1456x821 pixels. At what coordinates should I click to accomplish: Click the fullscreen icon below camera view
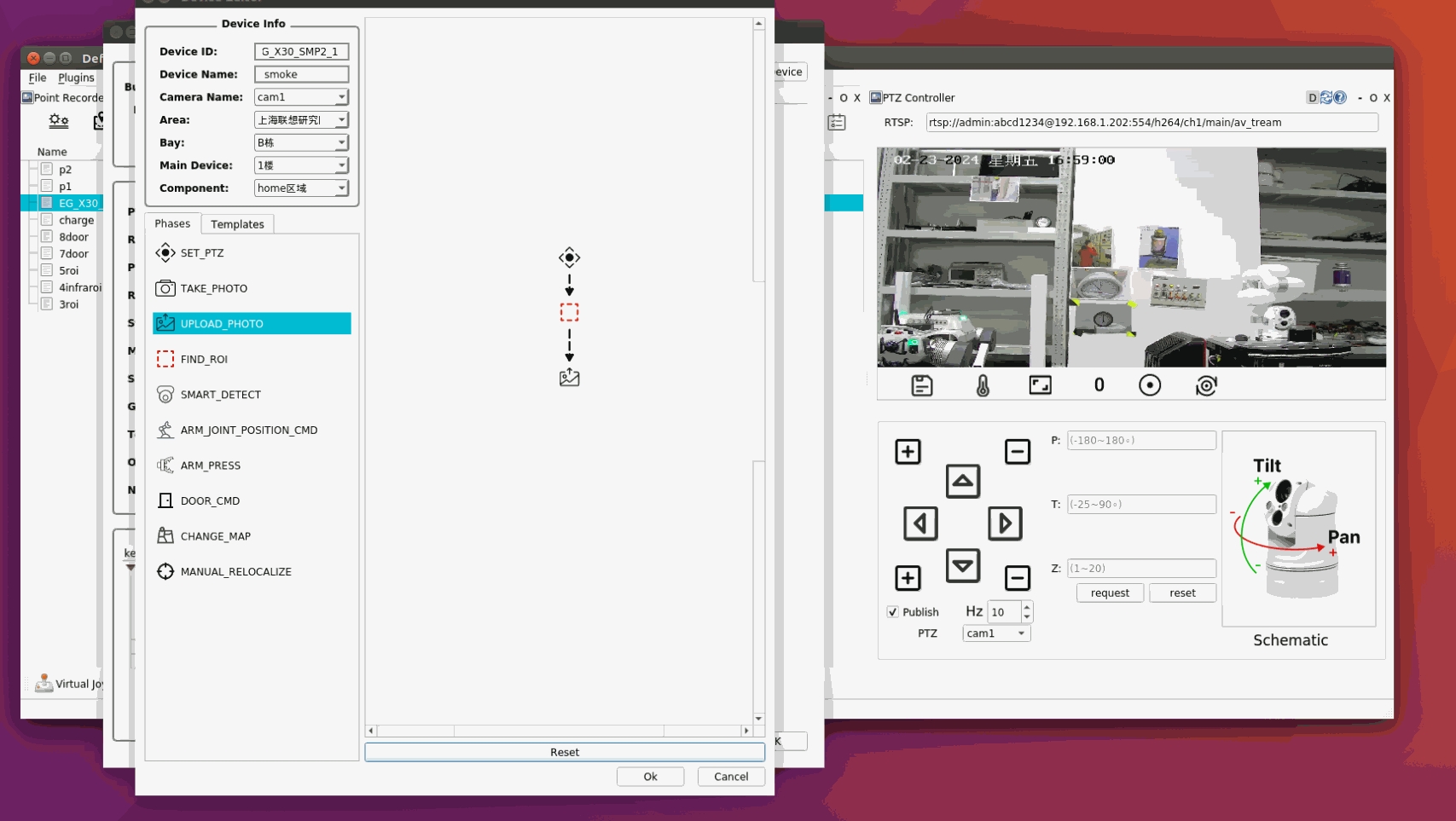pyautogui.click(x=1040, y=385)
